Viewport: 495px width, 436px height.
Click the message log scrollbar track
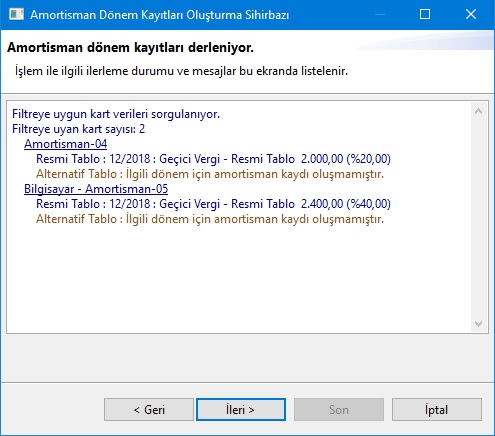[x=478, y=217]
